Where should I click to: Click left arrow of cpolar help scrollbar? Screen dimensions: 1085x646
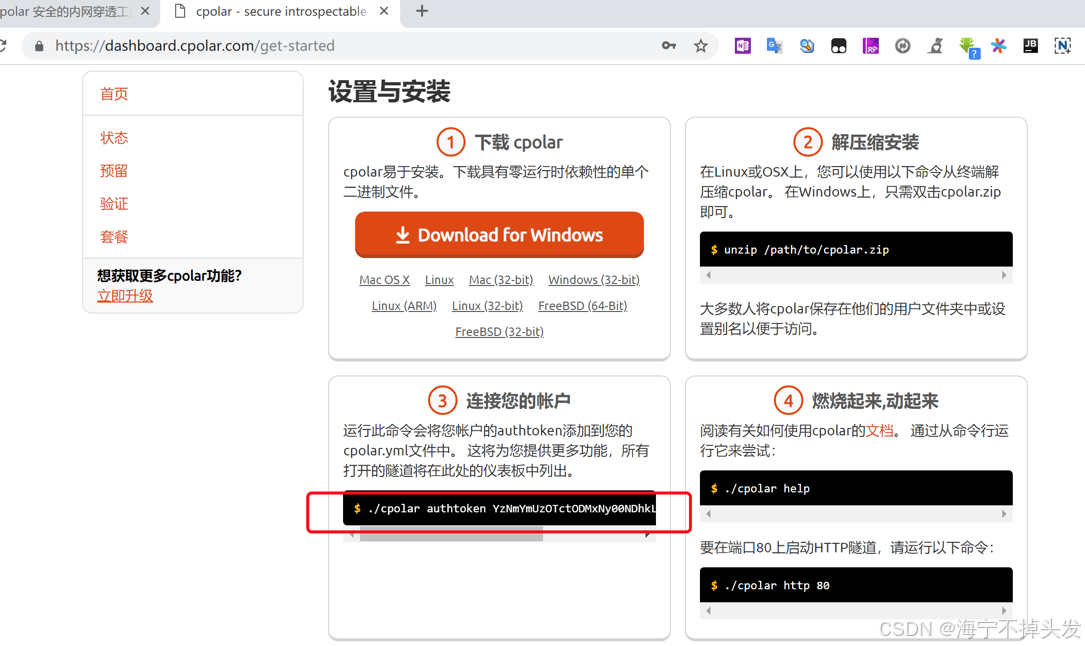[708, 514]
